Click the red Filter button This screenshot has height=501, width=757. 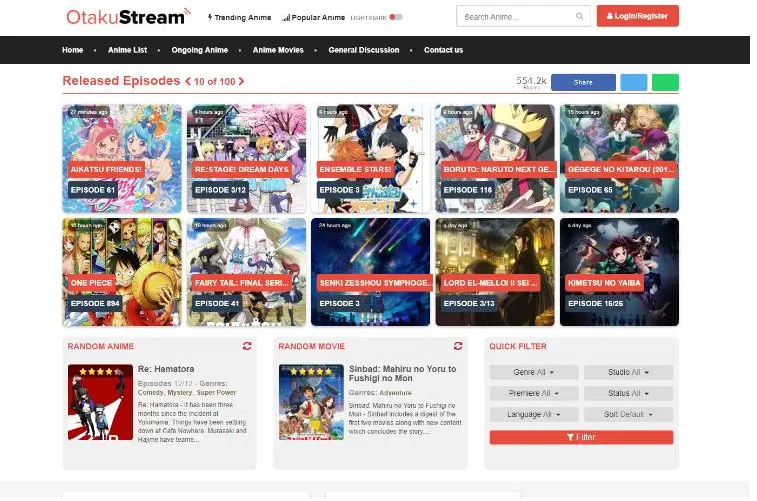[x=581, y=437]
